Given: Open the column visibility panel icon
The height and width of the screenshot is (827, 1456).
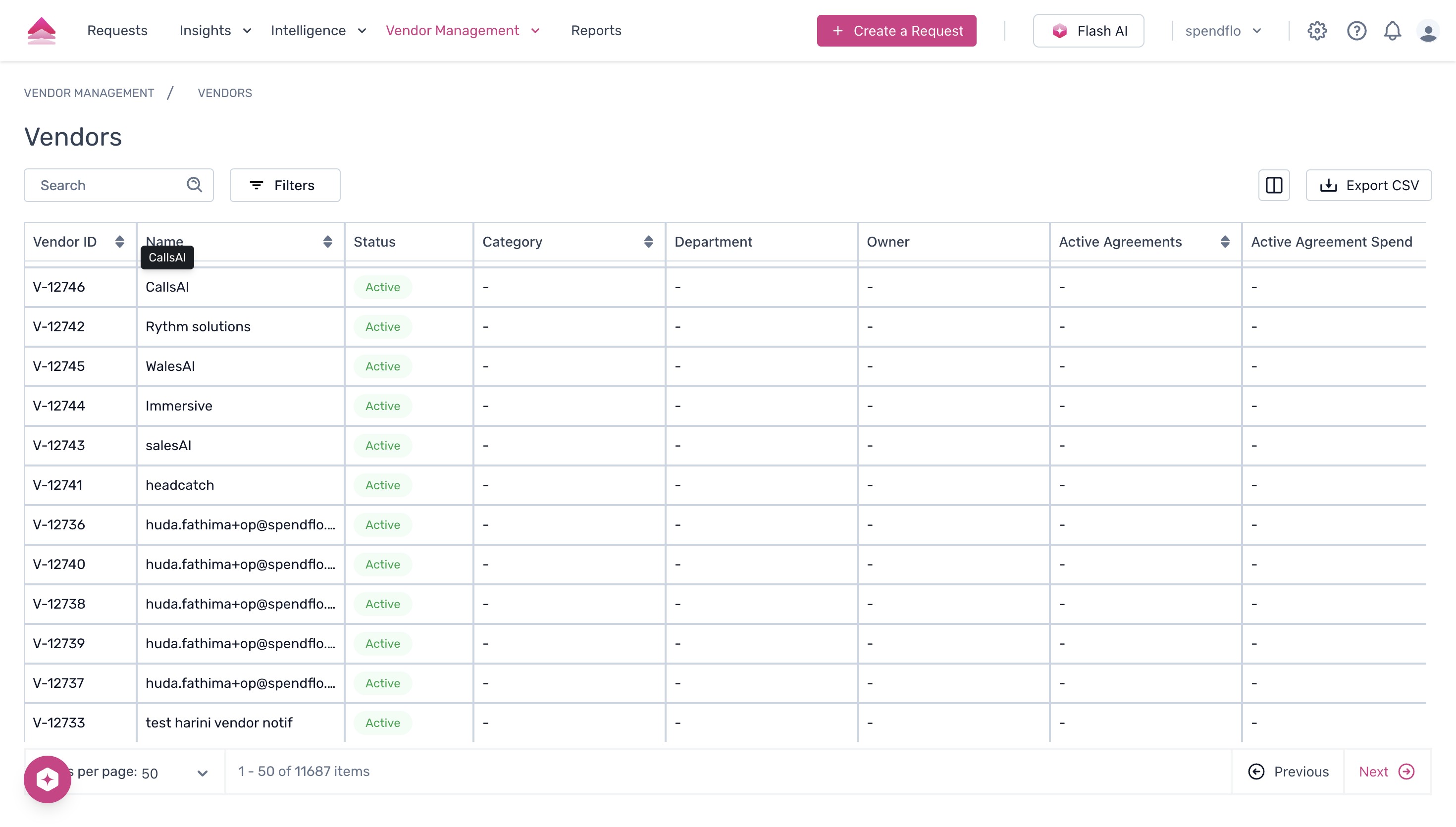Looking at the screenshot, I should [1274, 185].
